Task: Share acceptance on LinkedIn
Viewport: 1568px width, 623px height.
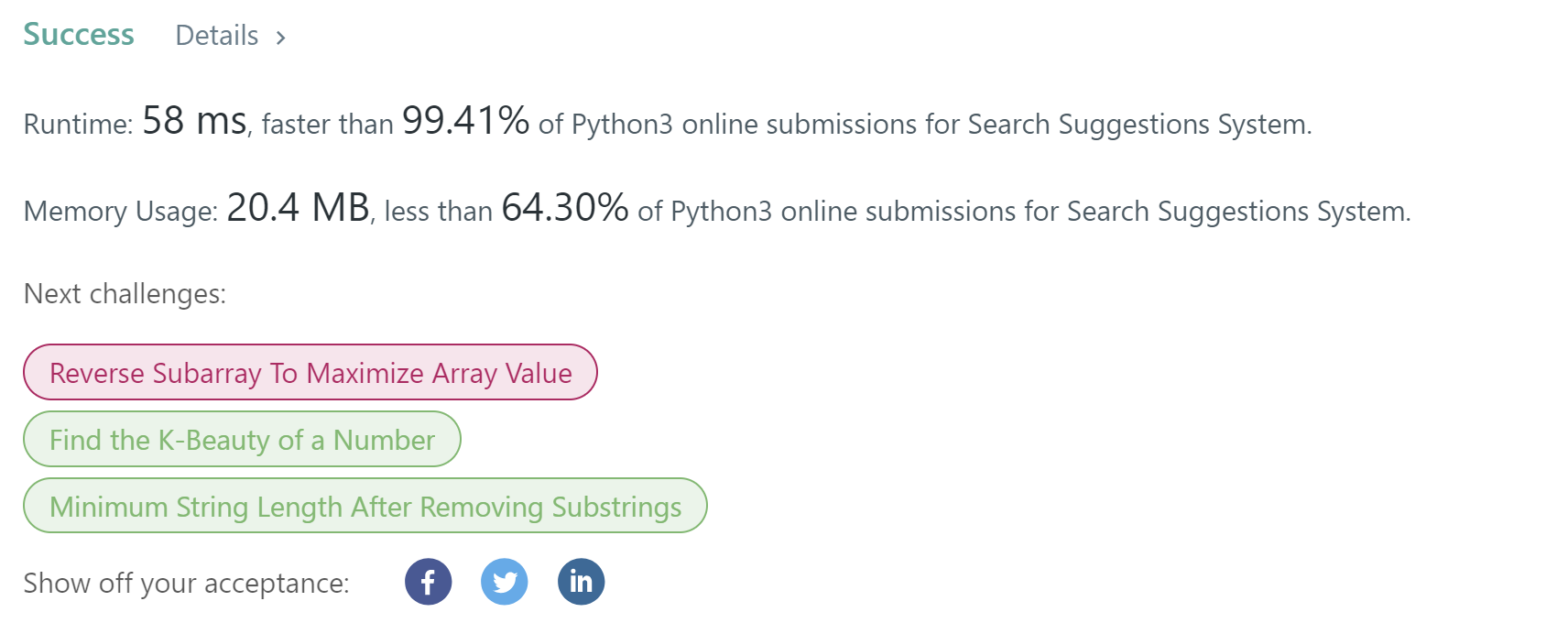Action: pos(581,582)
